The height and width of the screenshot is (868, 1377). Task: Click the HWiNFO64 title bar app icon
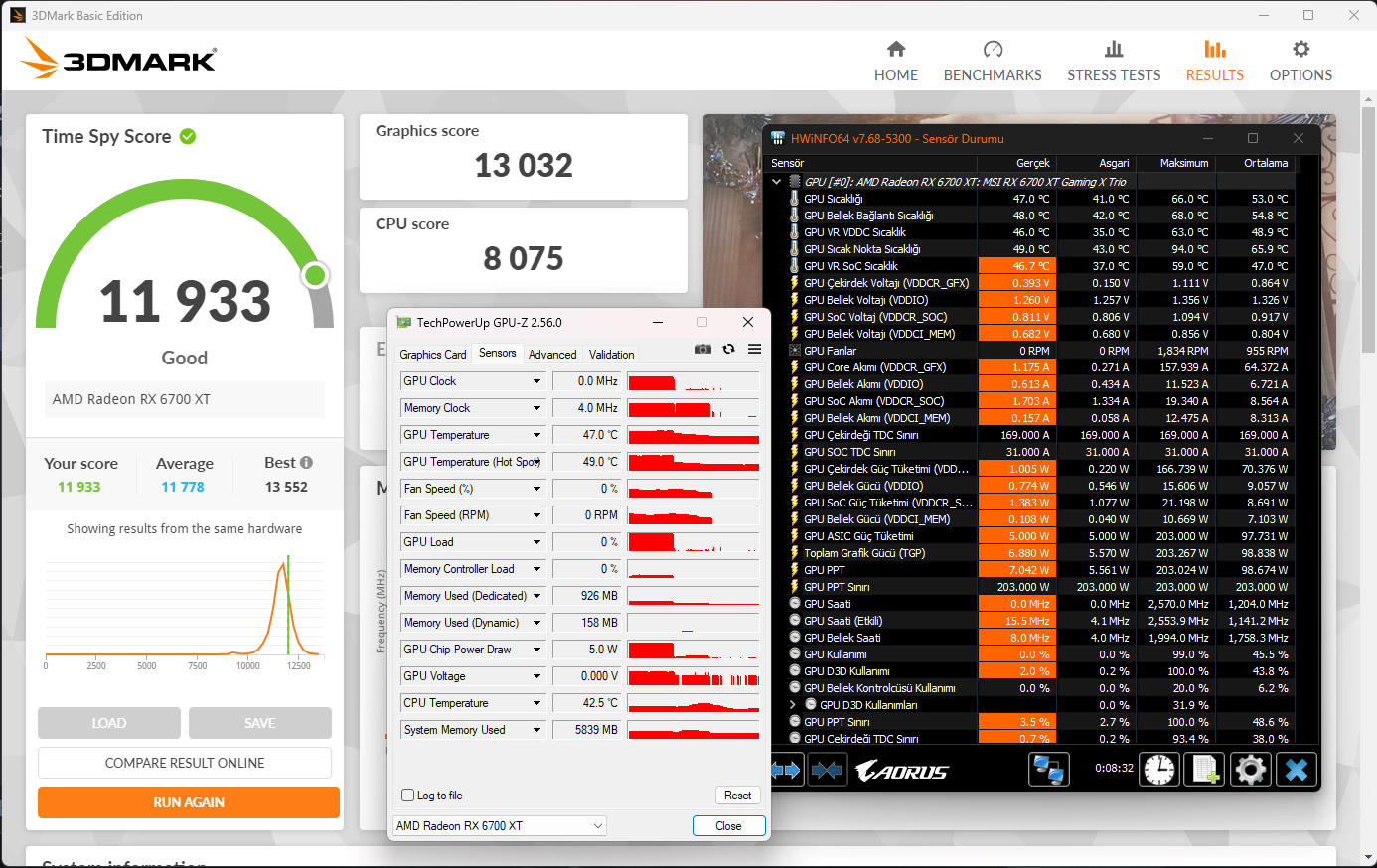click(x=778, y=138)
